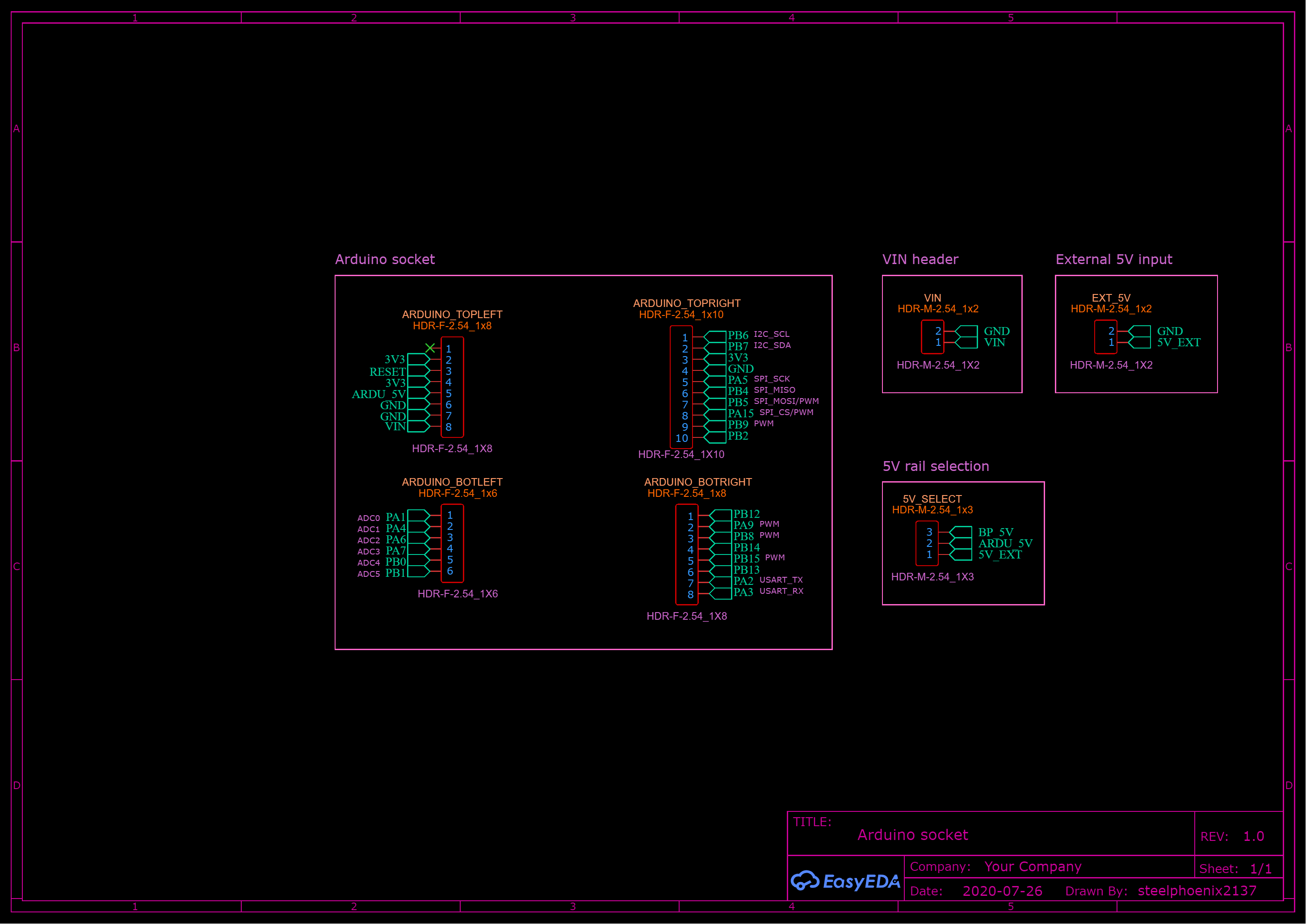
Task: Select the PB0 net label
Action: (x=396, y=562)
